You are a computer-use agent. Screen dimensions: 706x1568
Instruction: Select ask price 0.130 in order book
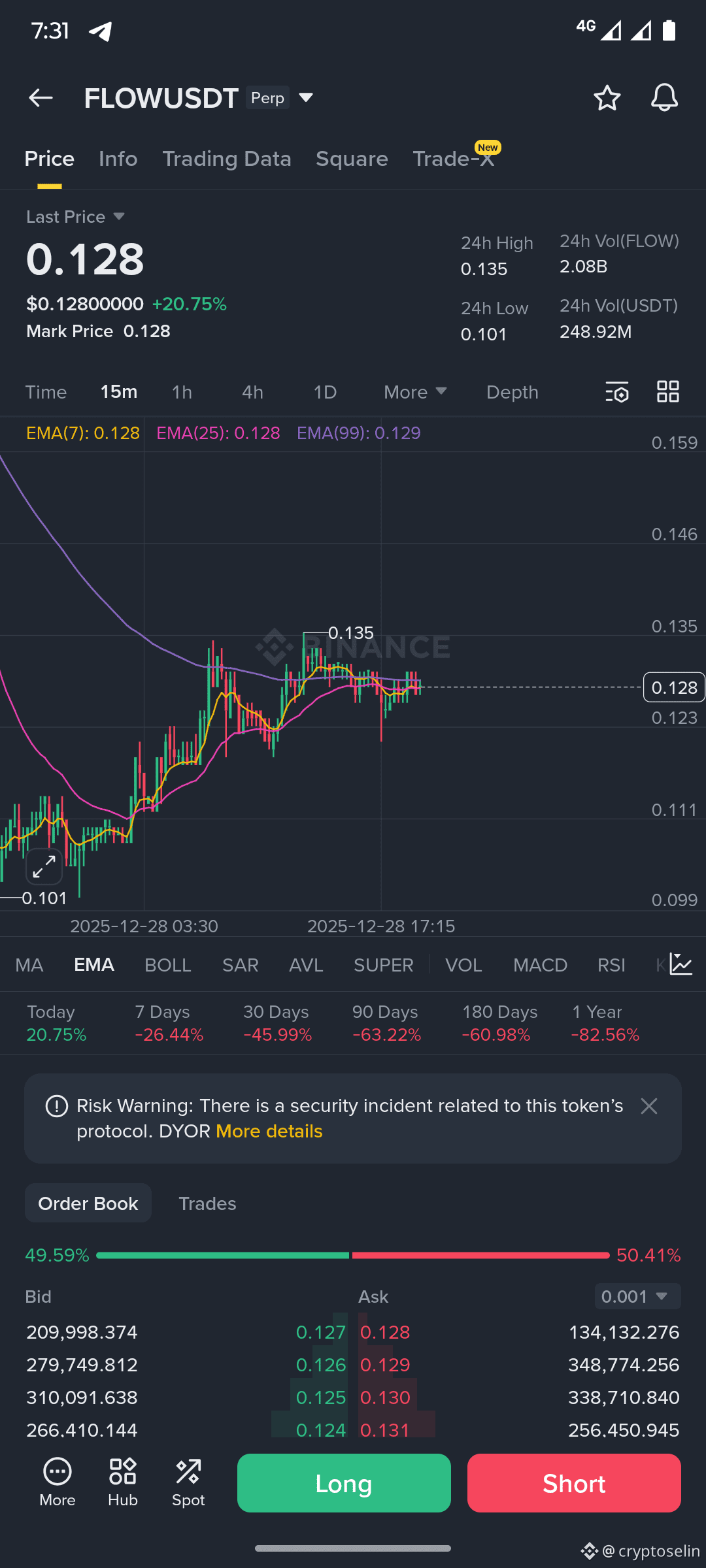click(x=385, y=1397)
